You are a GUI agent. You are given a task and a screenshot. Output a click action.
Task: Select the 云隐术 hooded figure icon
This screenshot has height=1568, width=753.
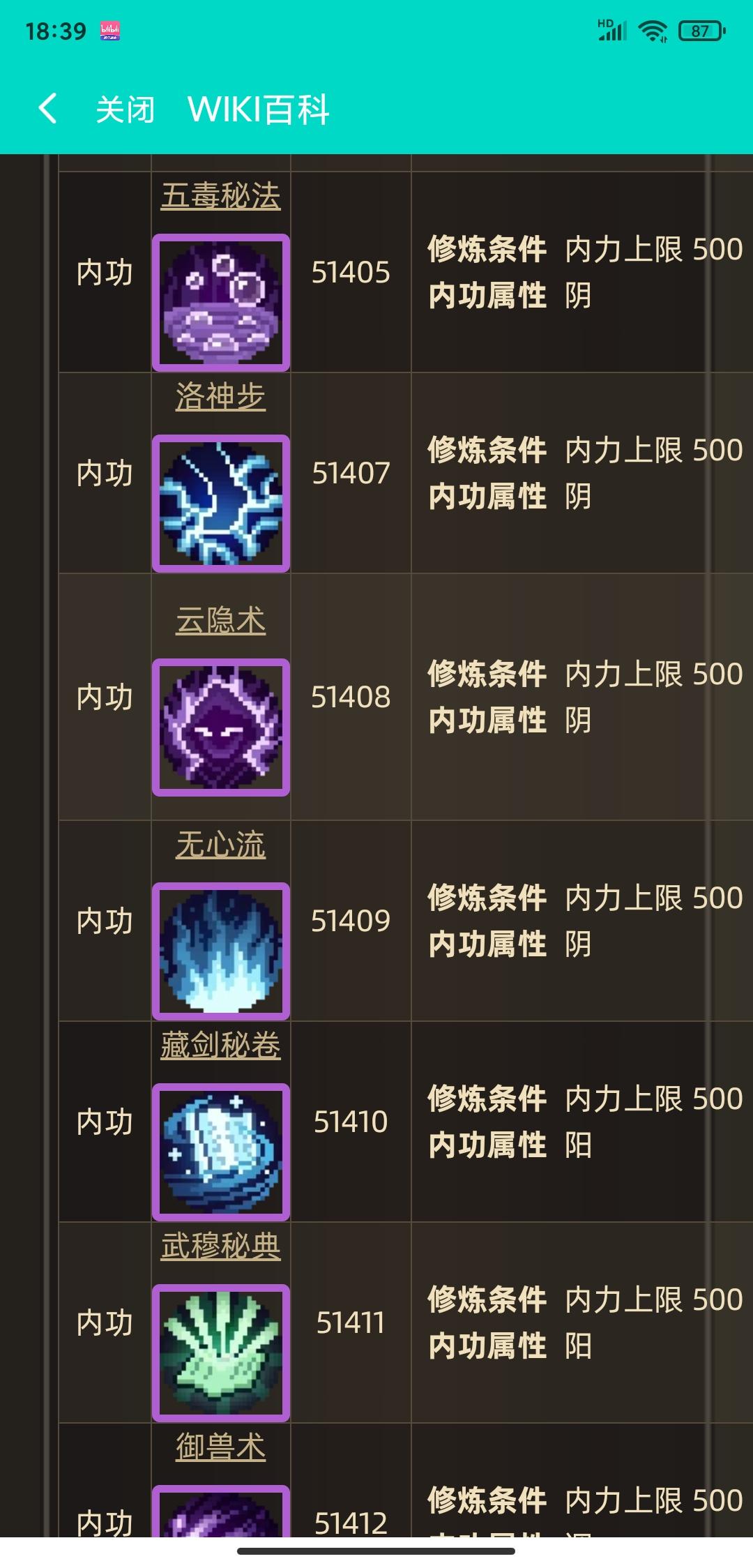[221, 728]
